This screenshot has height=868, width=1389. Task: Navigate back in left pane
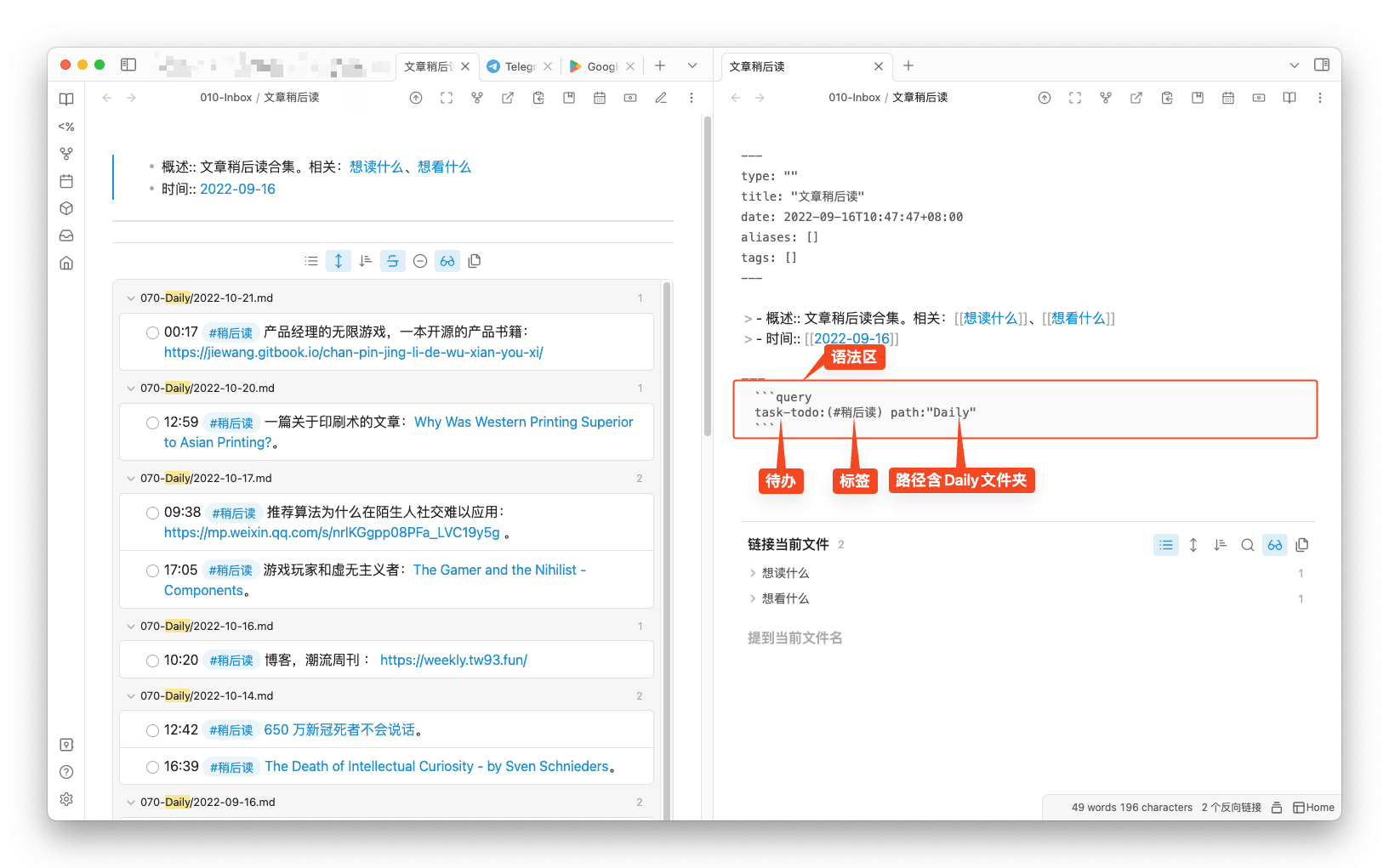pyautogui.click(x=107, y=98)
